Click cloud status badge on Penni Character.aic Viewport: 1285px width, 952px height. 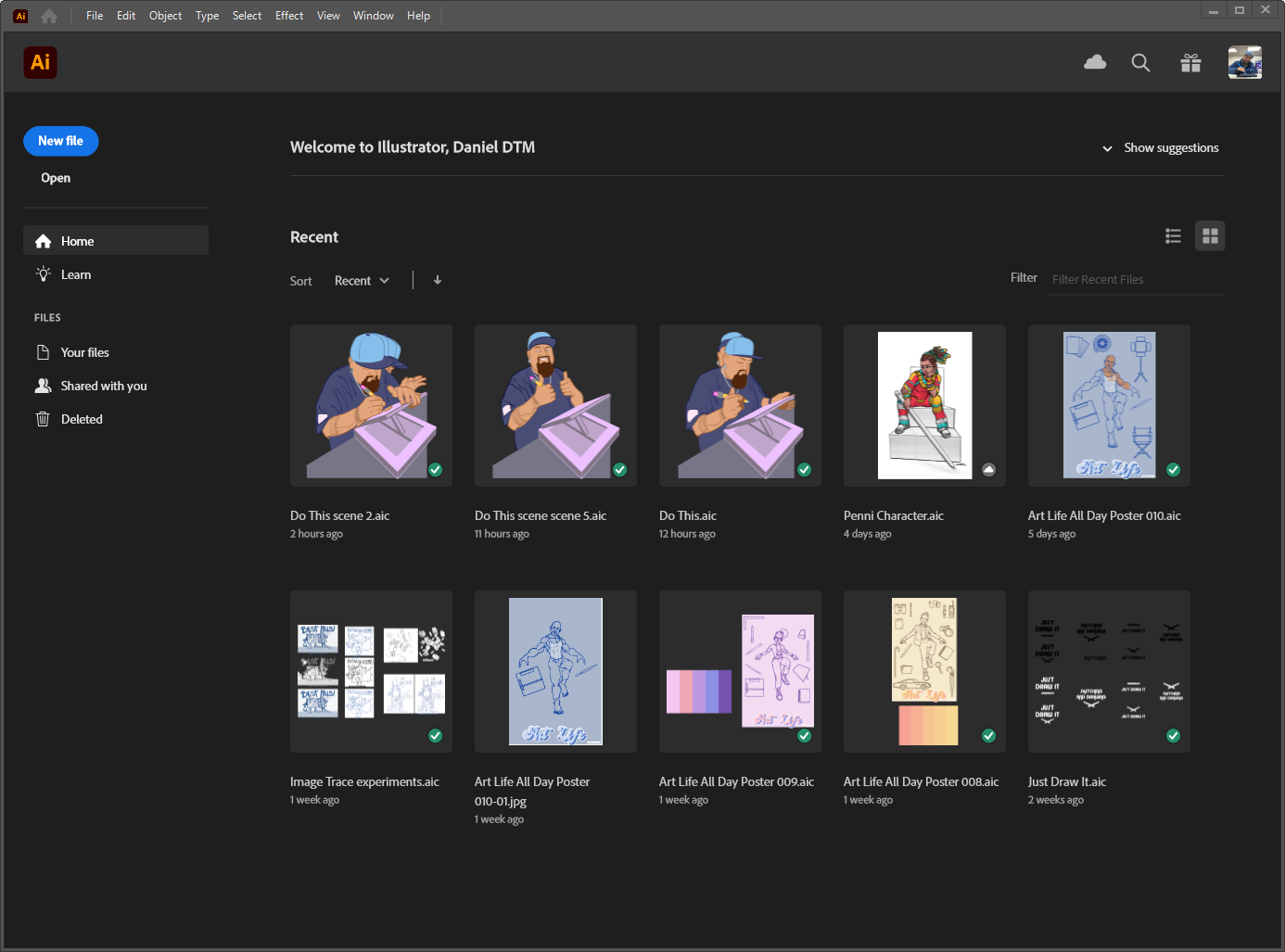pos(988,470)
